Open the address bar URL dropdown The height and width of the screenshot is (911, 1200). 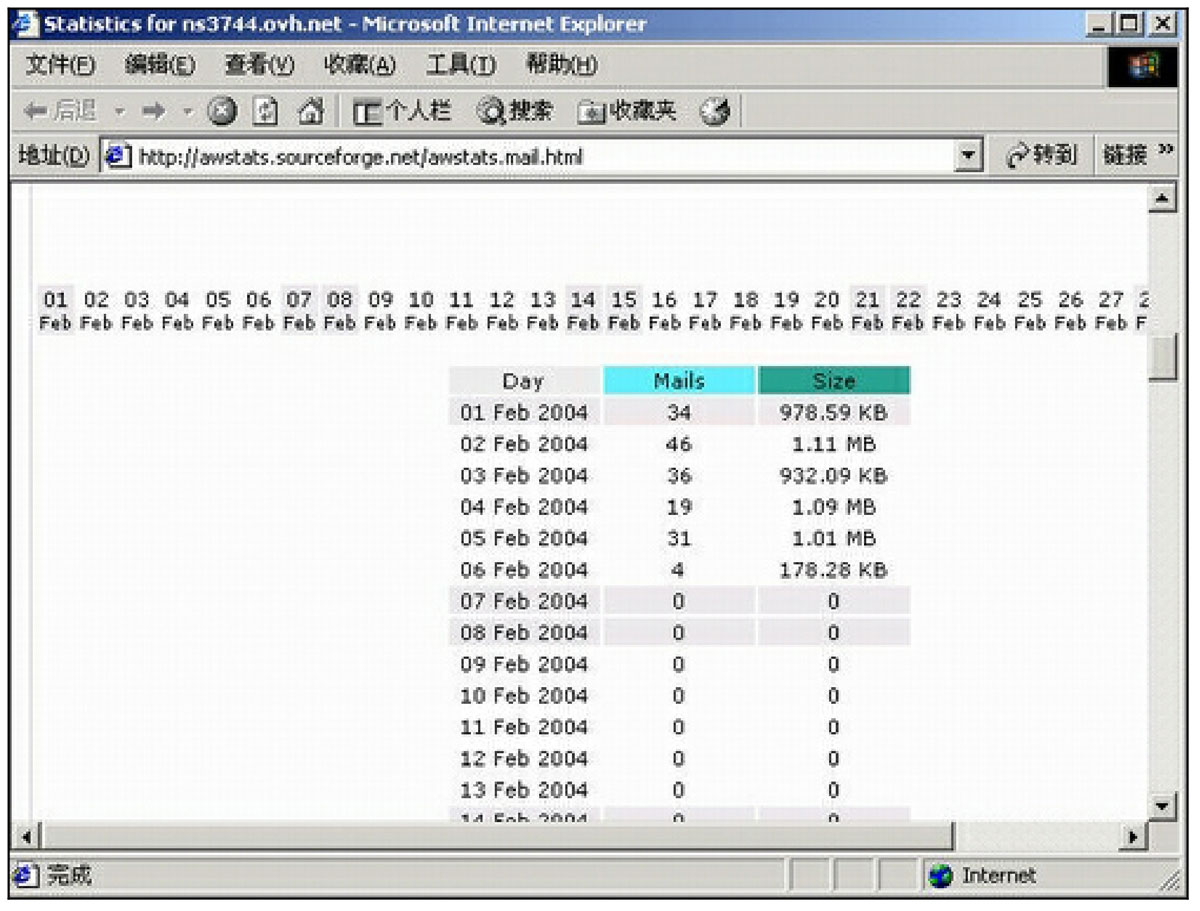point(968,157)
